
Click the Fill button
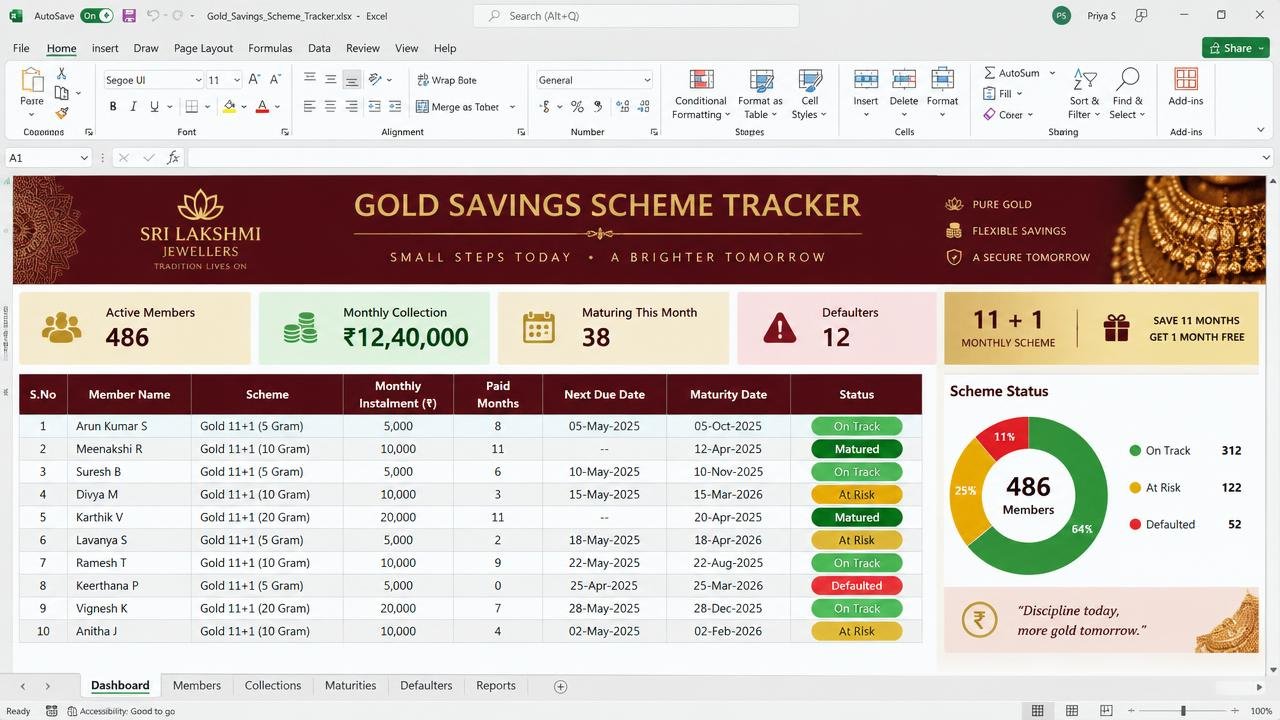click(1003, 94)
